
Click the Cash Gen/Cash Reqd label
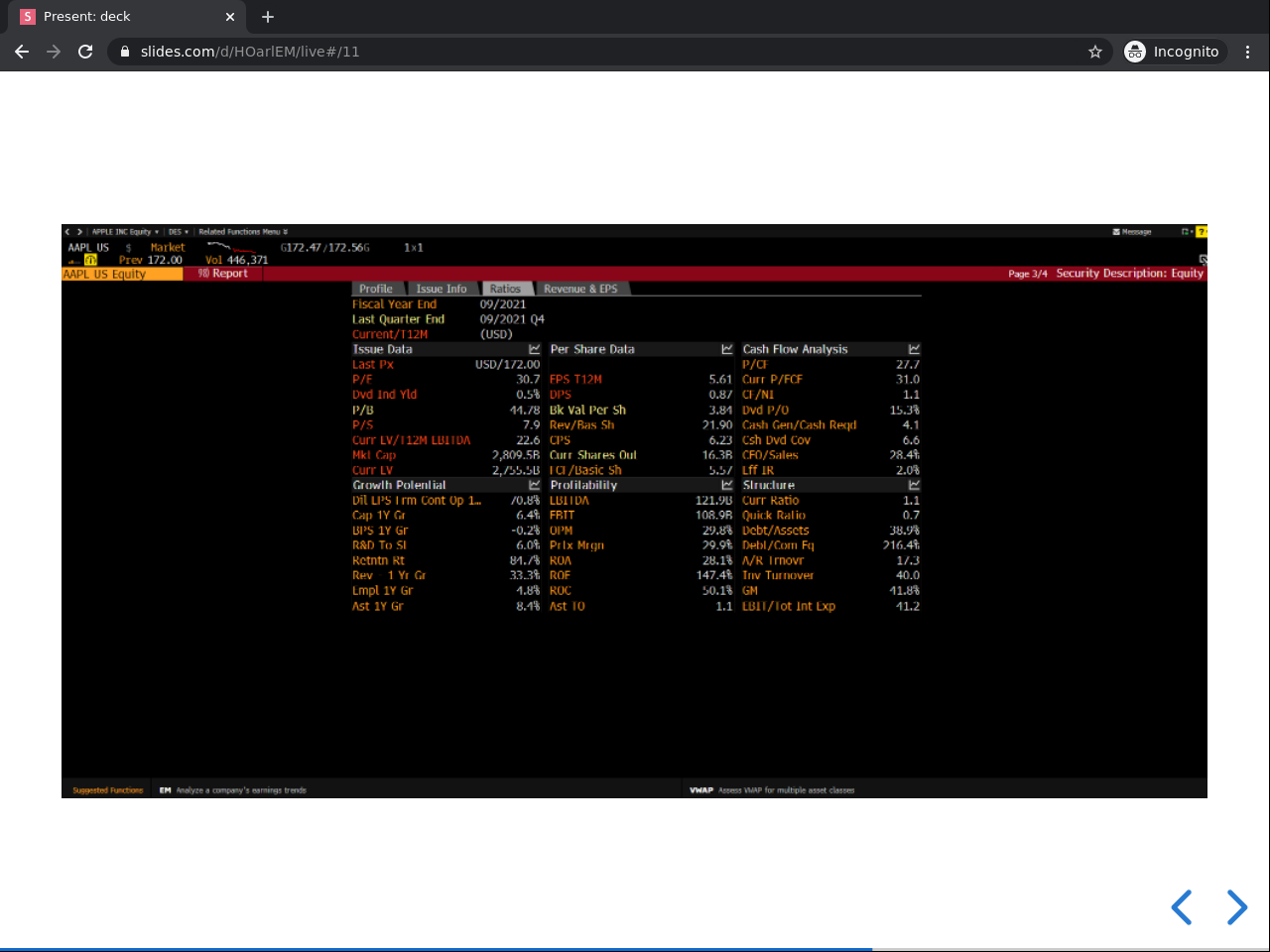tap(800, 425)
